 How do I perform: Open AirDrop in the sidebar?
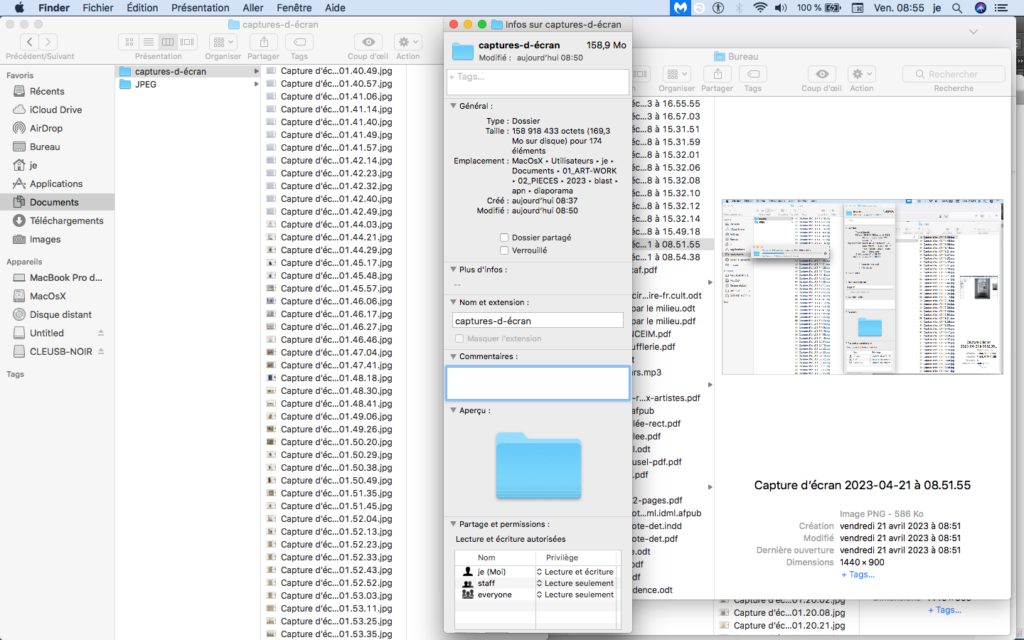[x=45, y=128]
